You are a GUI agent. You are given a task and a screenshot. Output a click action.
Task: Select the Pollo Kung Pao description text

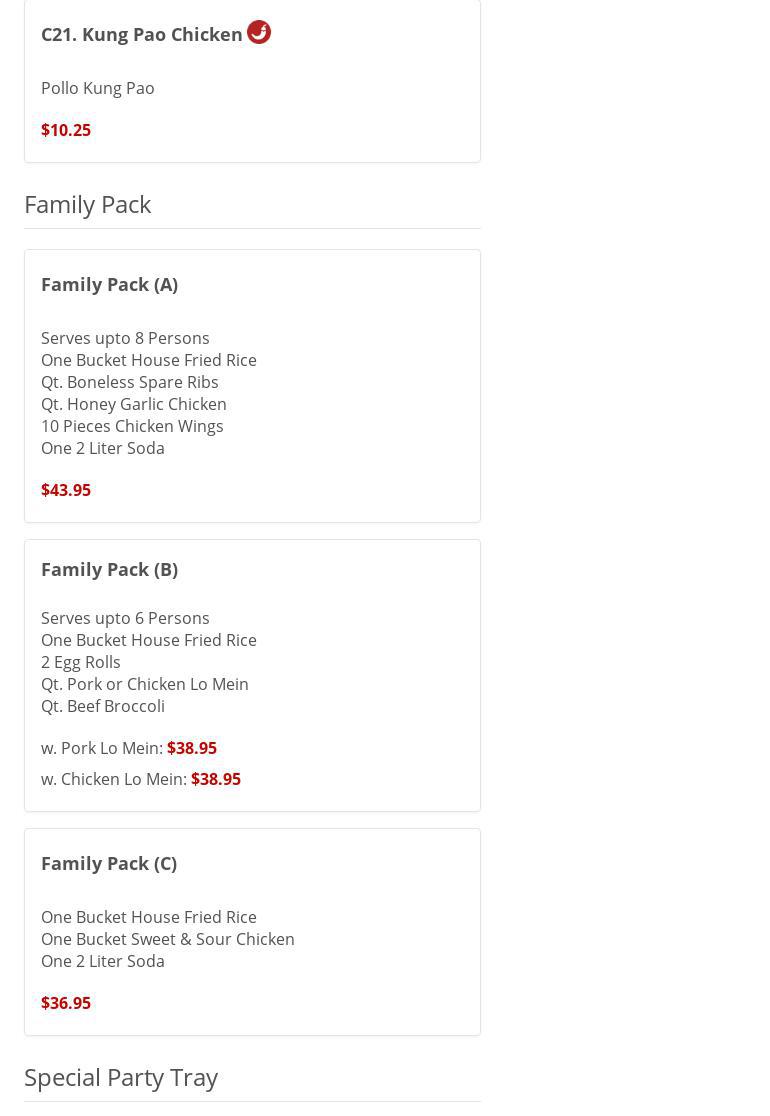pyautogui.click(x=98, y=88)
